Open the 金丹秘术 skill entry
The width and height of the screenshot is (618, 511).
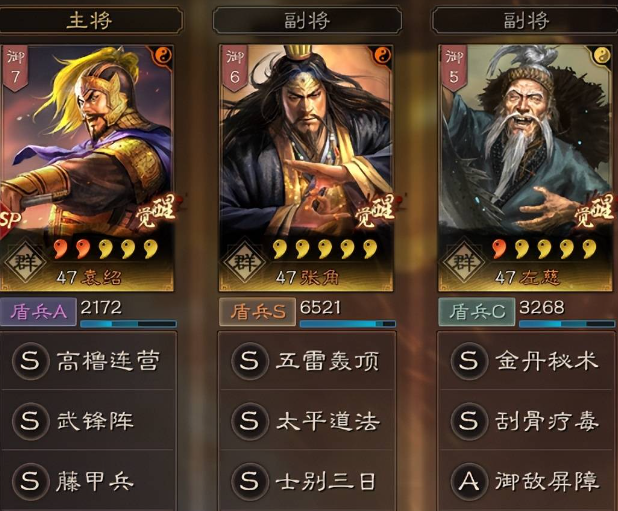point(526,360)
